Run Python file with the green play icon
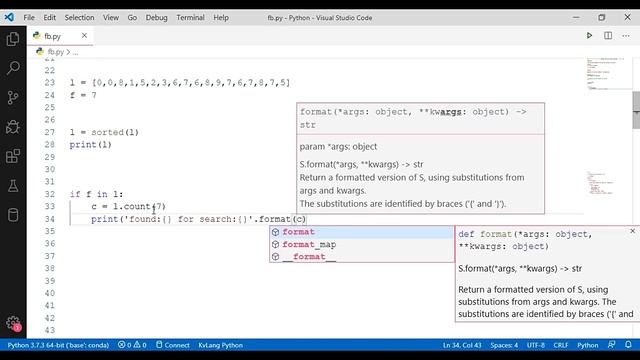640x360 pixels. [x=589, y=36]
